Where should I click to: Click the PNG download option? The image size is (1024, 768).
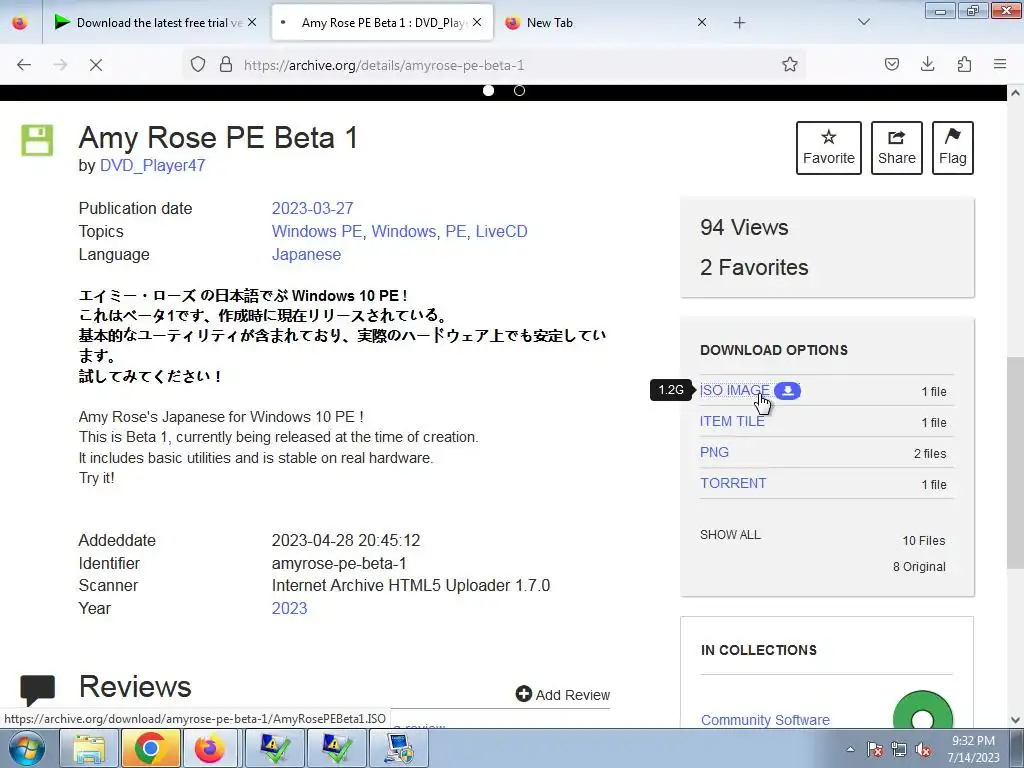pos(714,452)
